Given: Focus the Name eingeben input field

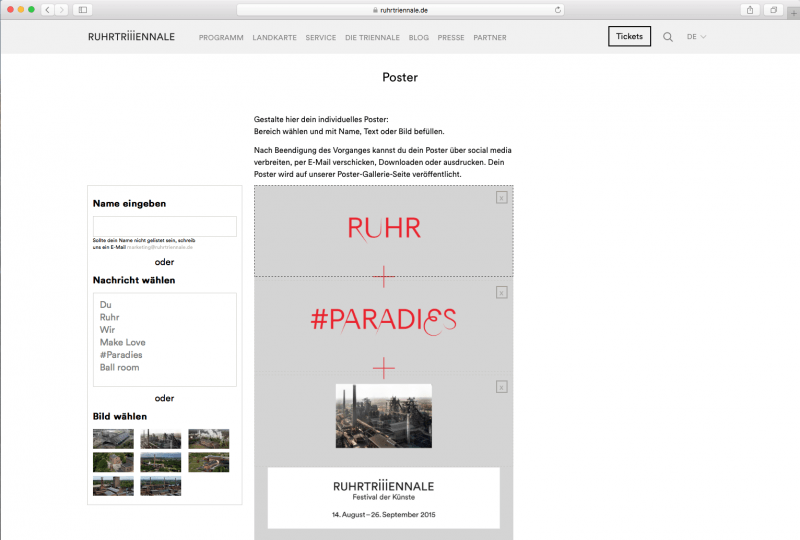Looking at the screenshot, I should [x=165, y=226].
